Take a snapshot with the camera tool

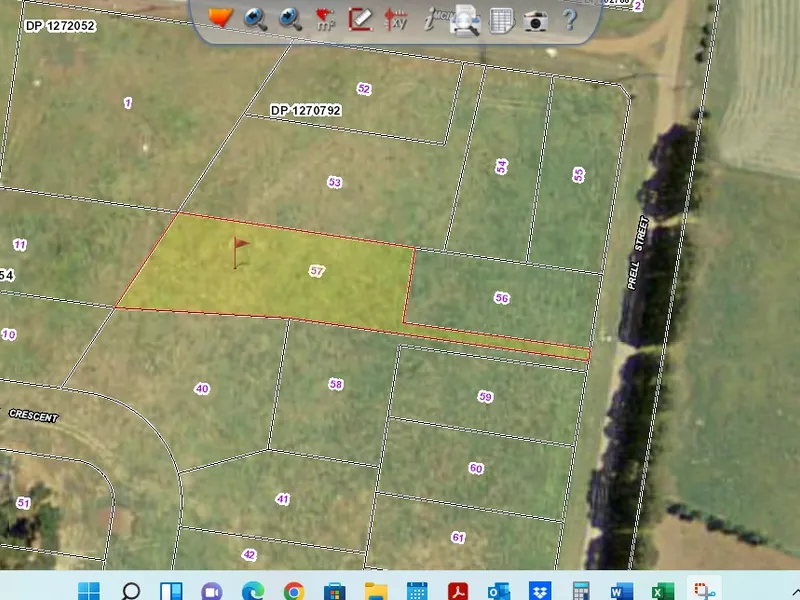coord(533,19)
